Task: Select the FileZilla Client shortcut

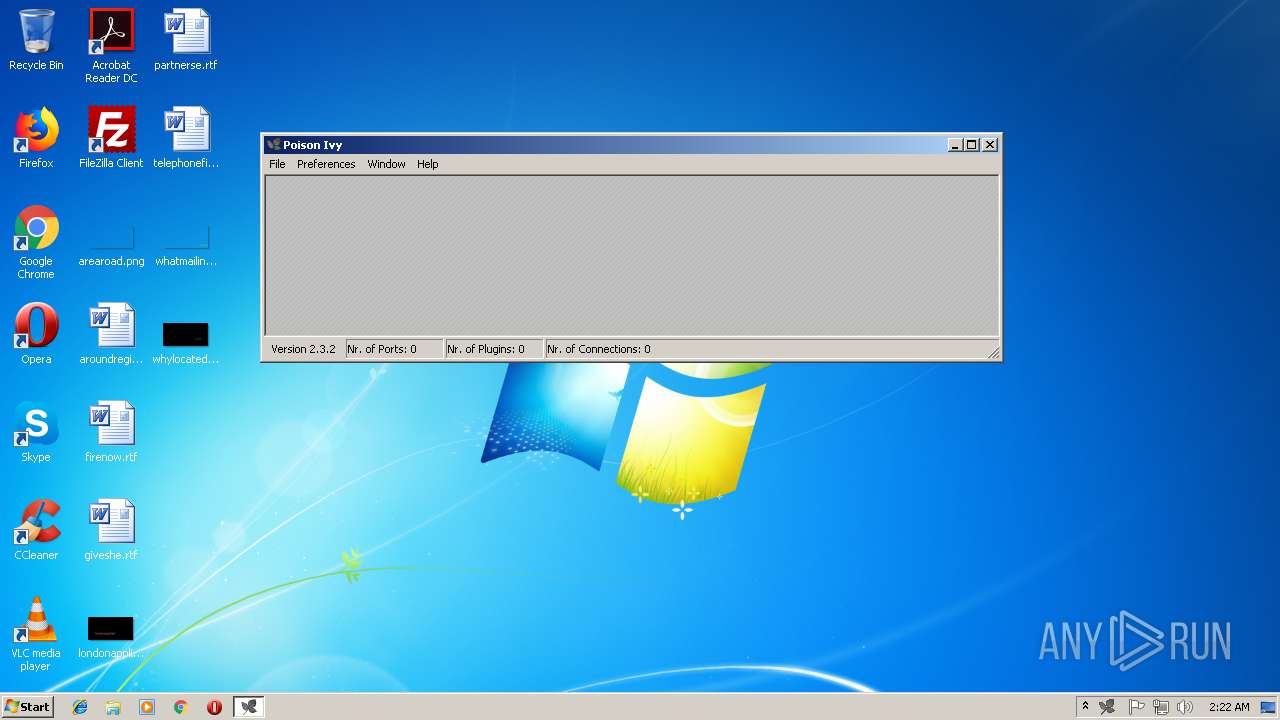Action: click(111, 138)
